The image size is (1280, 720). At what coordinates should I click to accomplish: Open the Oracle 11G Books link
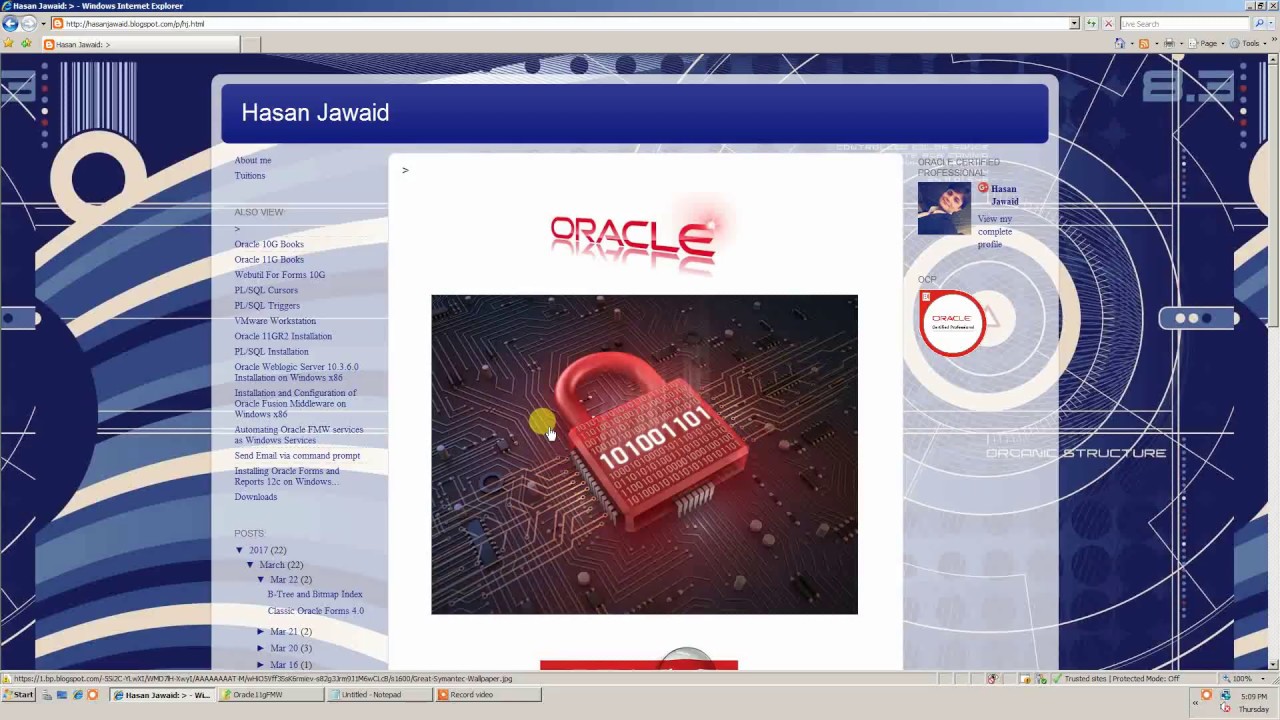(269, 260)
